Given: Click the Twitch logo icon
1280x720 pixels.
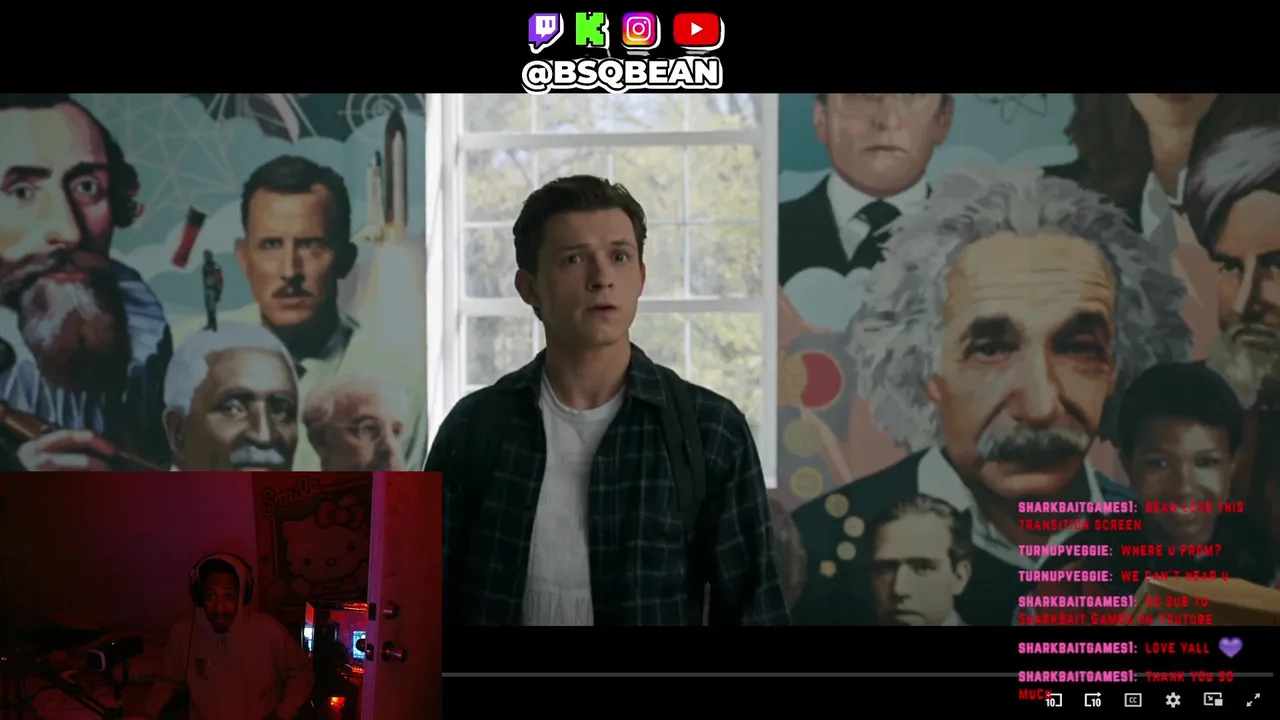Looking at the screenshot, I should (x=545, y=31).
